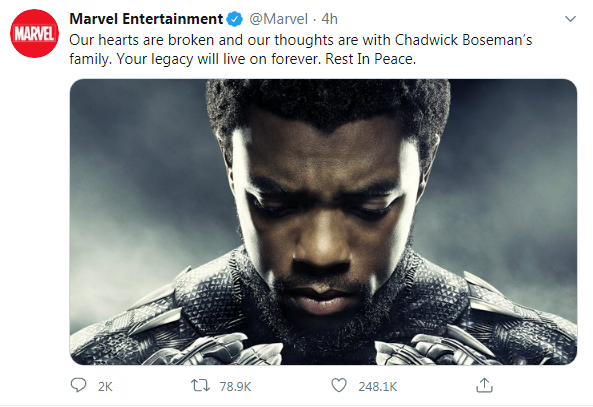Click the word "family." in the tweet

[91, 59]
